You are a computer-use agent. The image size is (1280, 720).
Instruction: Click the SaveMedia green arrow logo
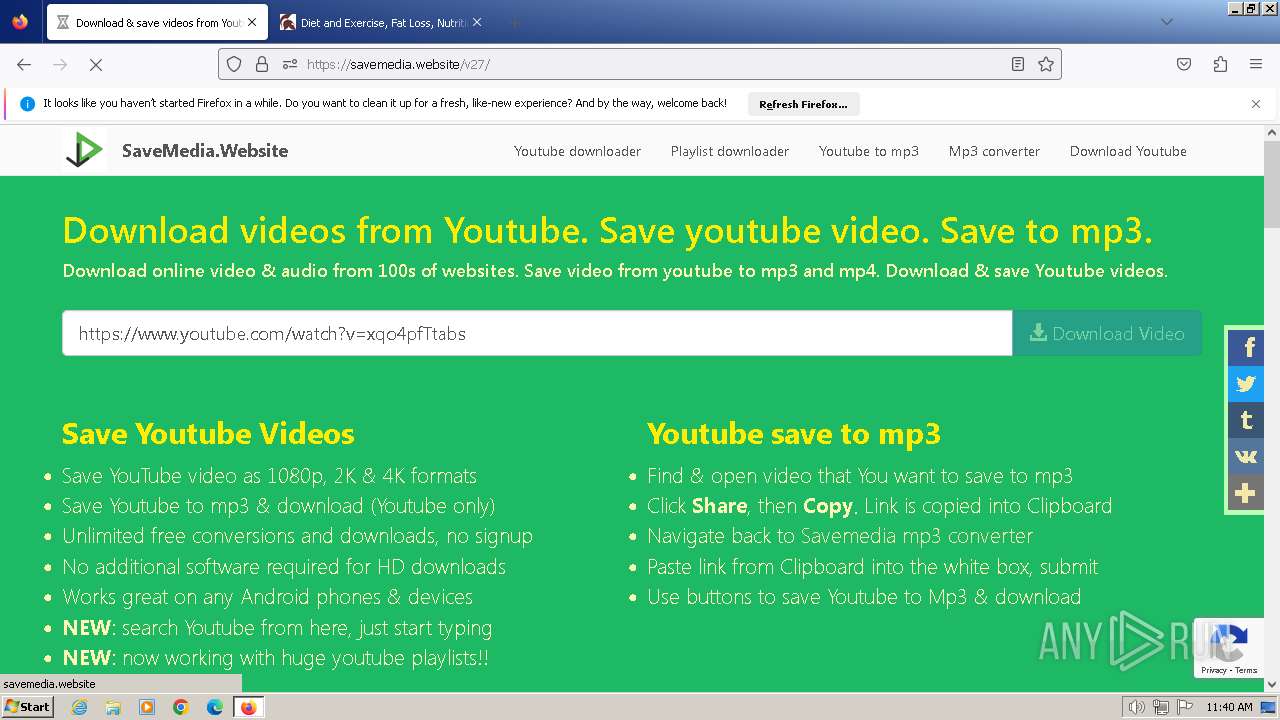(84, 150)
